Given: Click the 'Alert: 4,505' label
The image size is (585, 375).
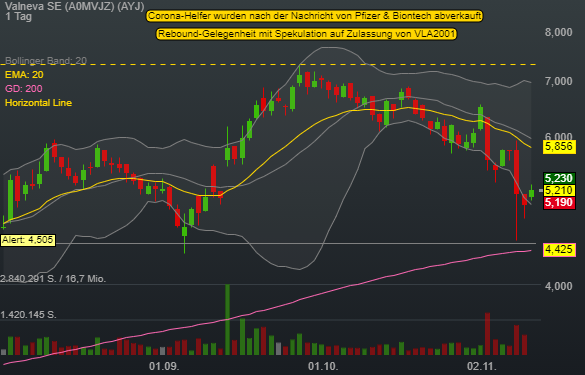Looking at the screenshot, I should pos(28,240).
